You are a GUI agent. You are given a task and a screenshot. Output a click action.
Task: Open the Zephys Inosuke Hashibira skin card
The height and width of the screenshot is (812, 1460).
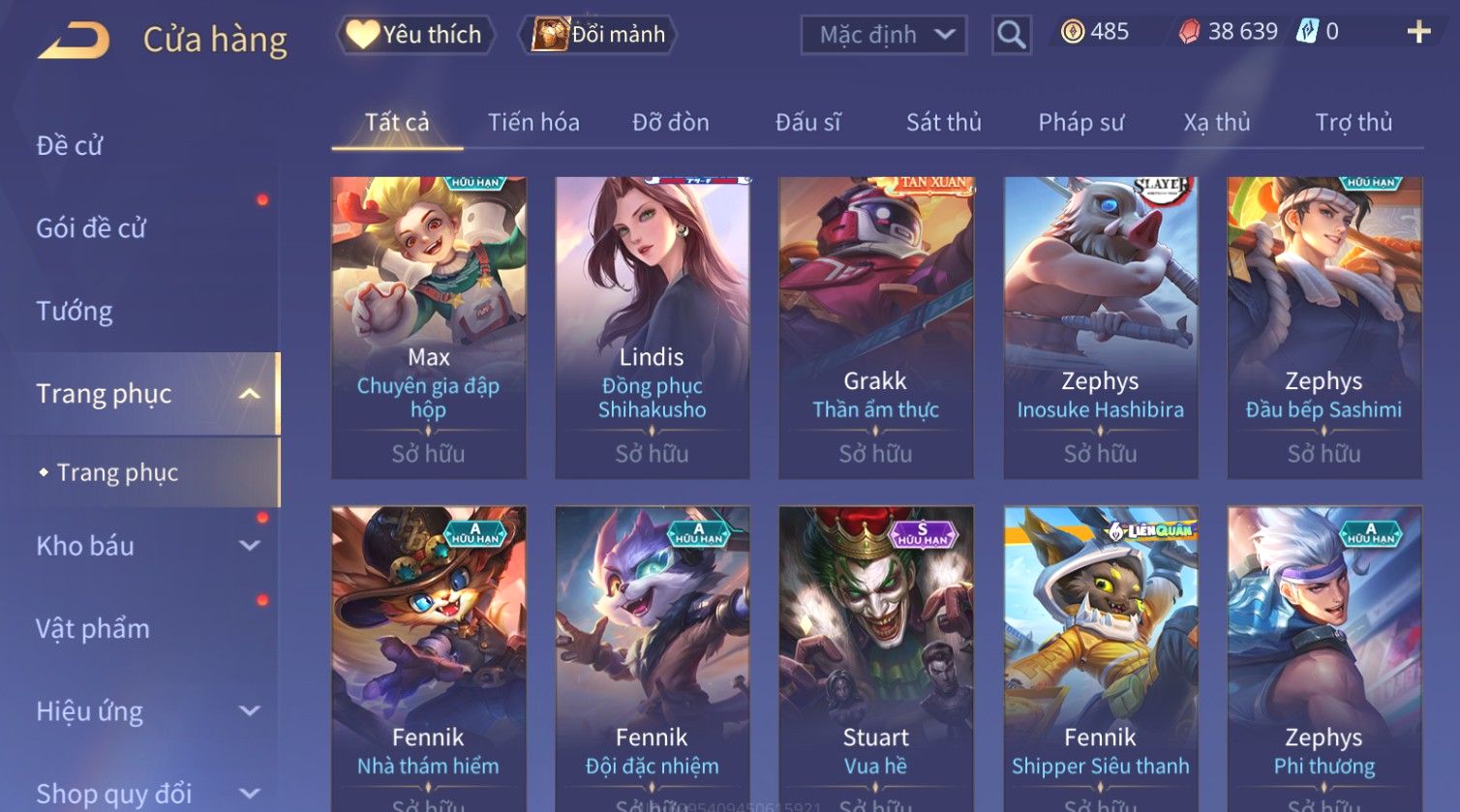(x=1100, y=328)
